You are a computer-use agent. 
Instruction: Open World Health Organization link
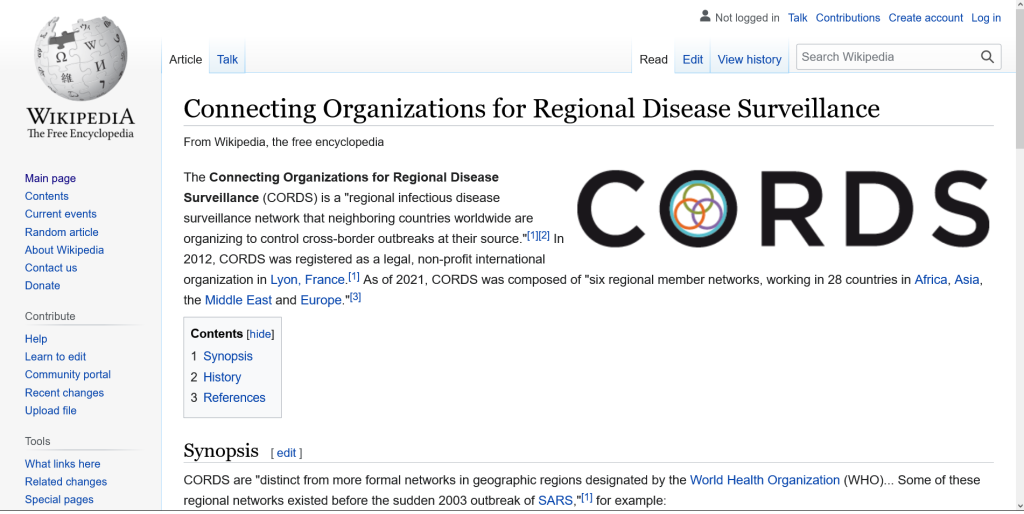click(765, 480)
